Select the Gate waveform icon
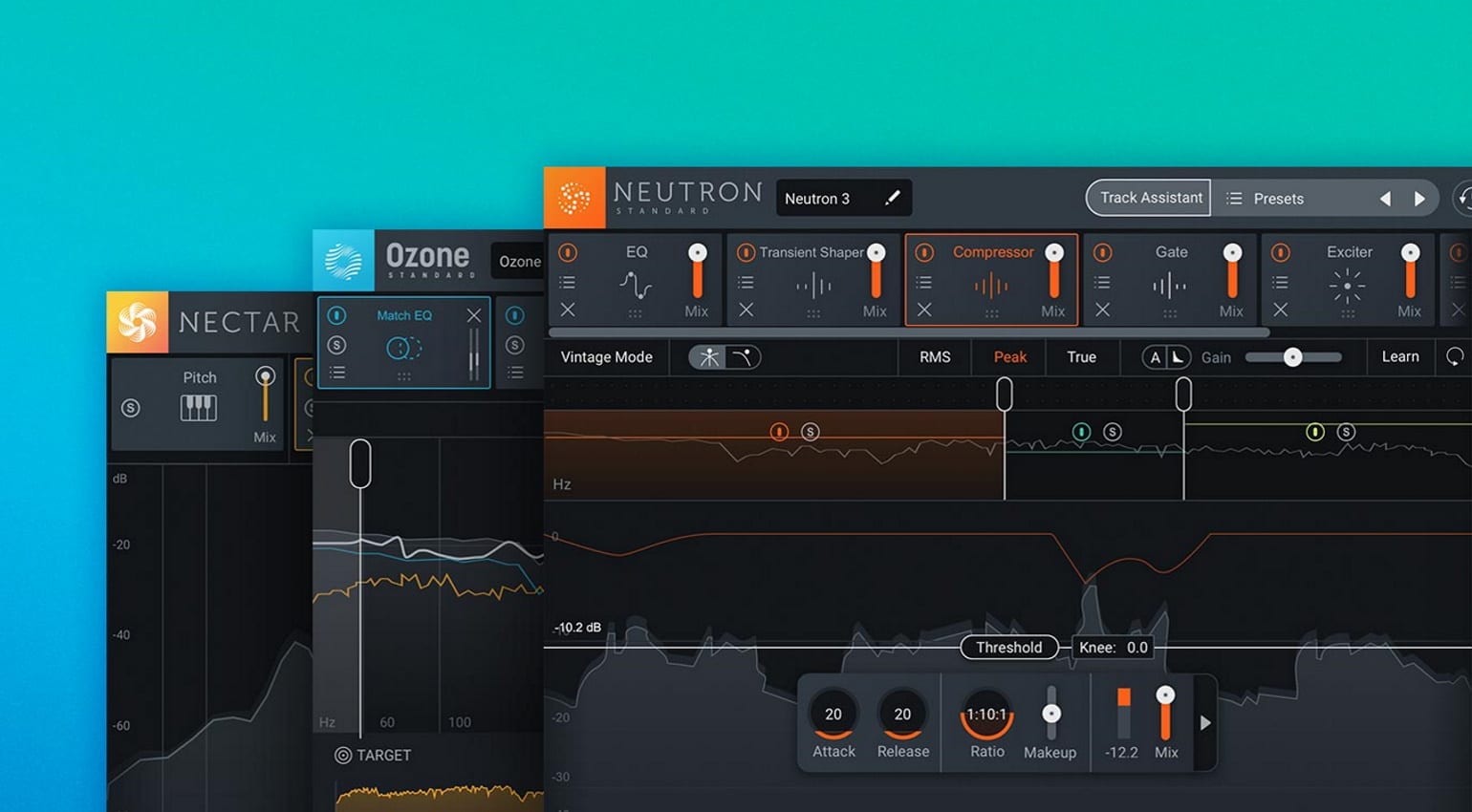Screen dimensions: 1472x812 tap(1170, 286)
